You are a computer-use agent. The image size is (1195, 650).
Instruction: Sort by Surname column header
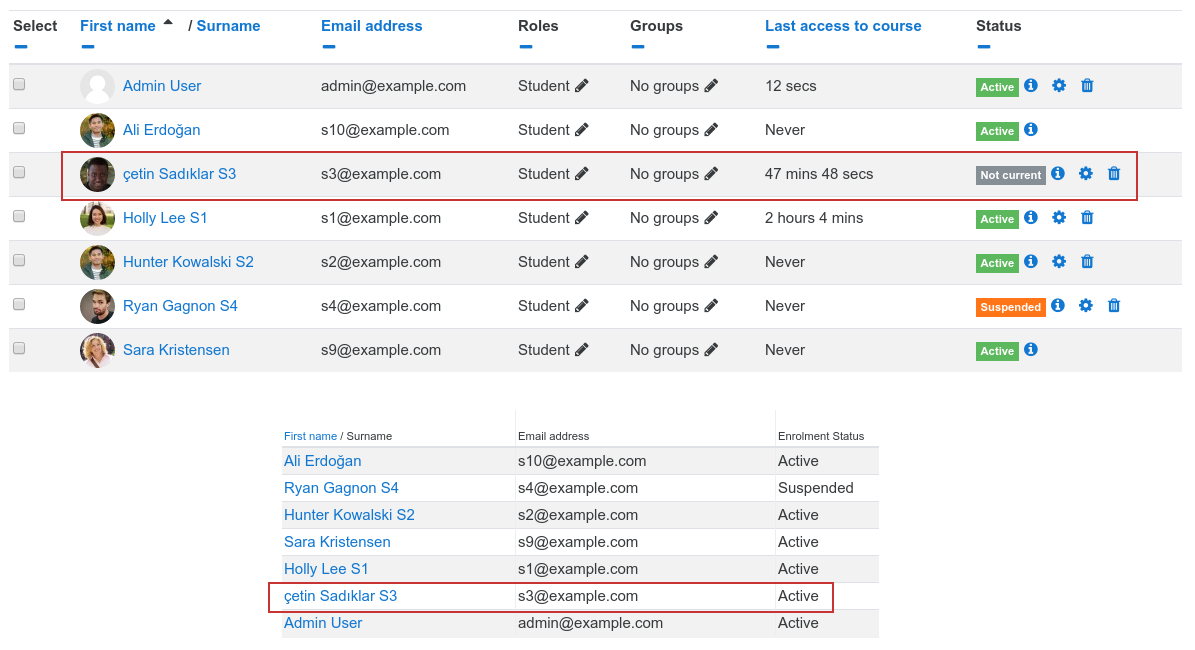[229, 26]
